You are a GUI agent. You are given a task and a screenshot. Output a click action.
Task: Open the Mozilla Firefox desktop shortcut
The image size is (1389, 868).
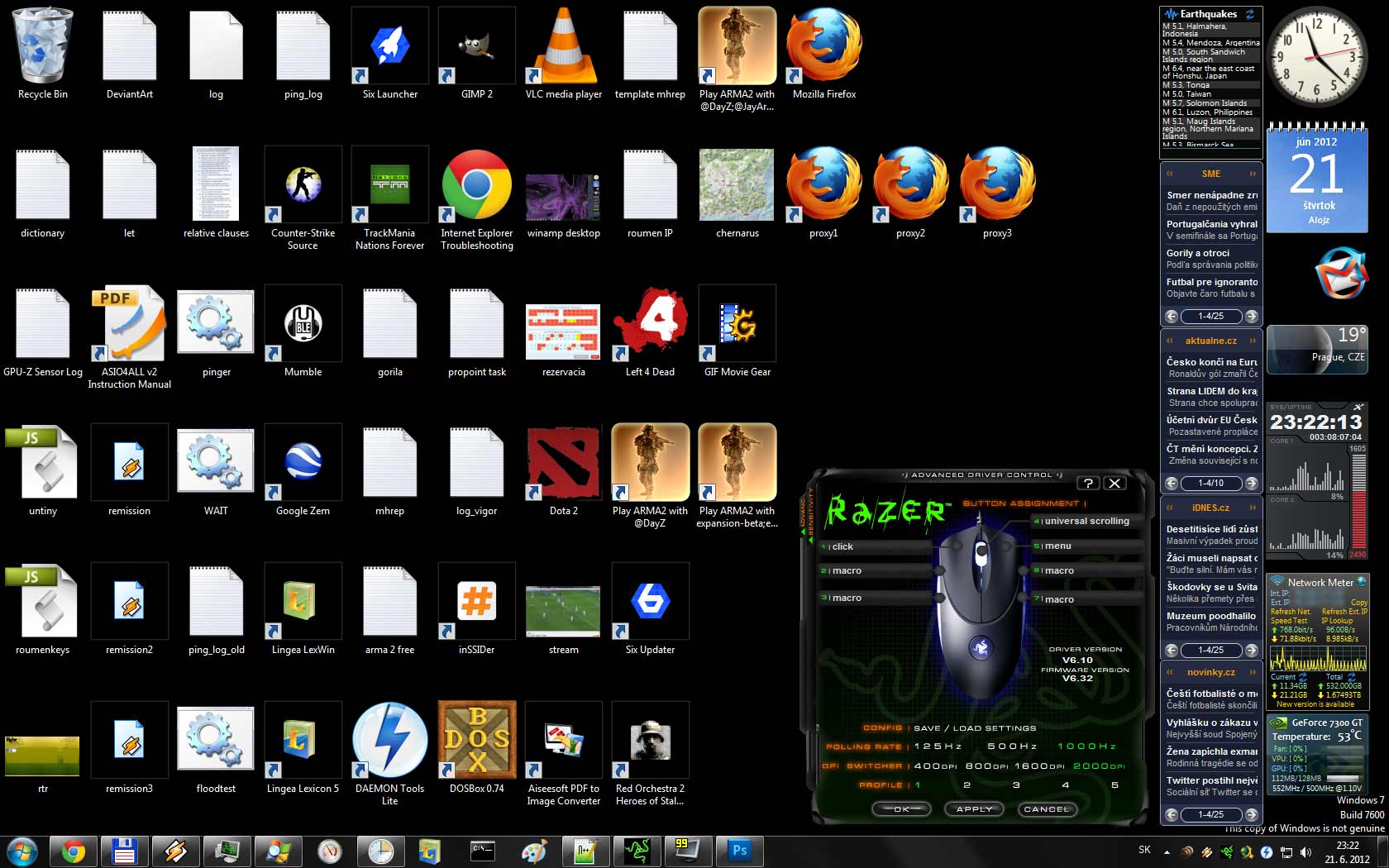pos(824,53)
